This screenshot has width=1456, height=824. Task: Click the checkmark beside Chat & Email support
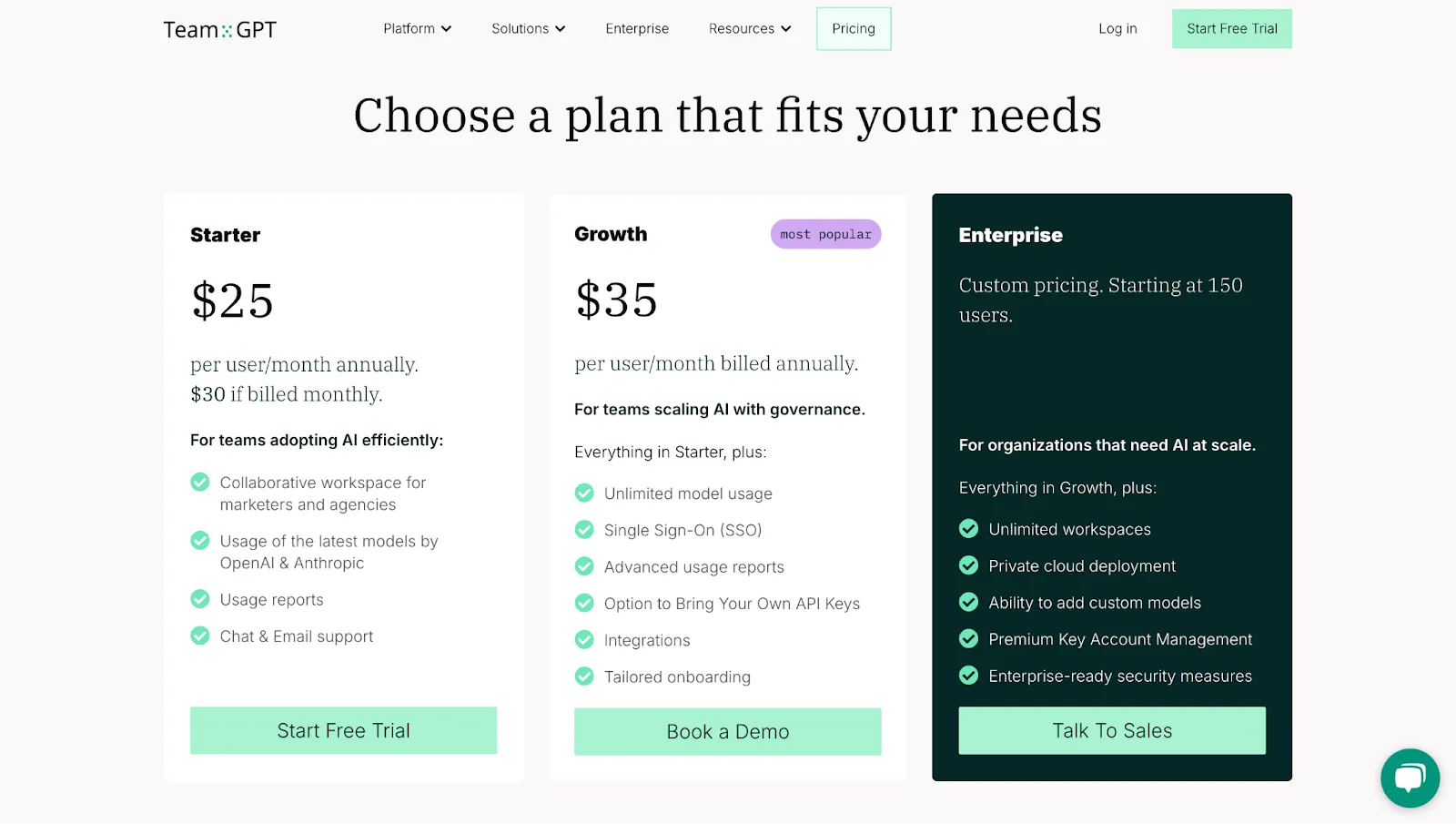click(x=199, y=636)
